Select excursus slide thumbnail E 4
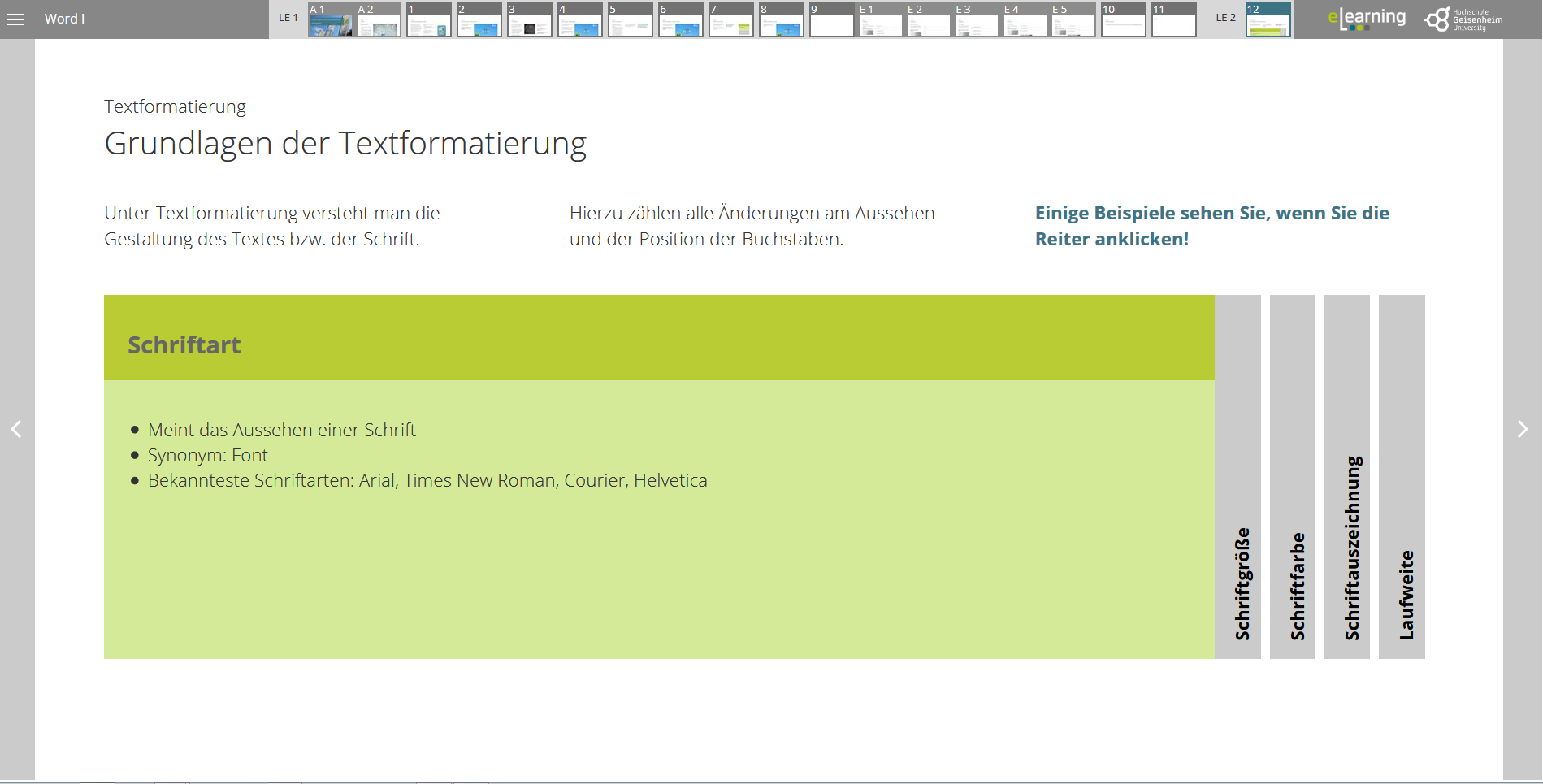 click(x=1025, y=19)
